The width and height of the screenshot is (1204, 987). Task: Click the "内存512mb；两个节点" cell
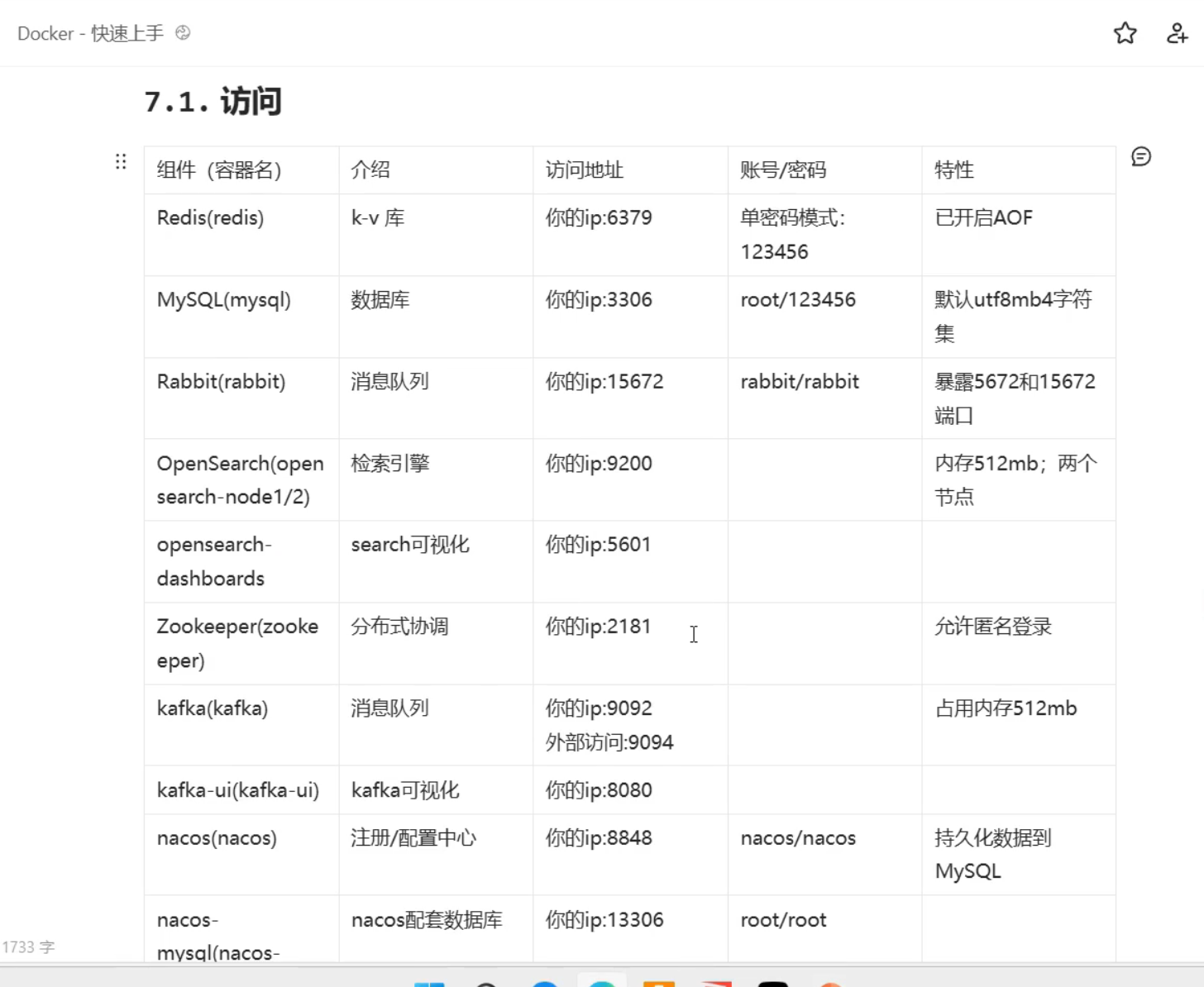[1019, 479]
